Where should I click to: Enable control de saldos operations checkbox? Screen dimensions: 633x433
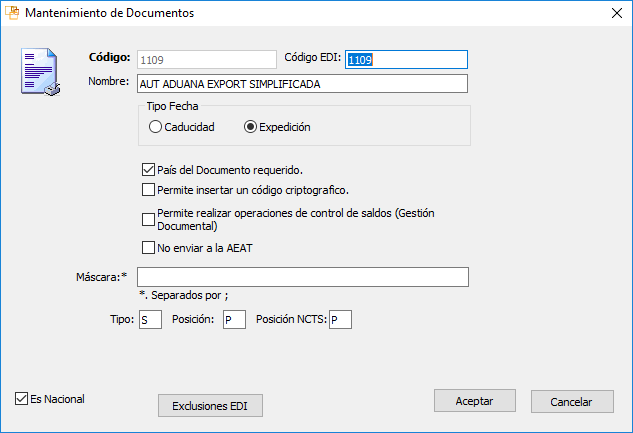149,219
